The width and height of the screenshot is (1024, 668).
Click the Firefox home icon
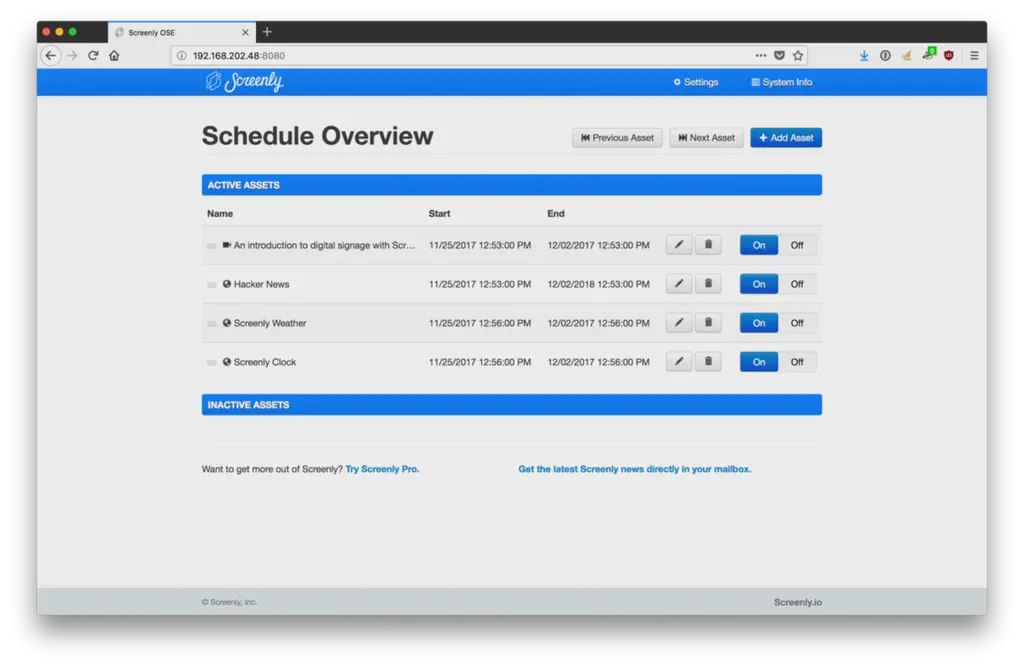point(114,55)
